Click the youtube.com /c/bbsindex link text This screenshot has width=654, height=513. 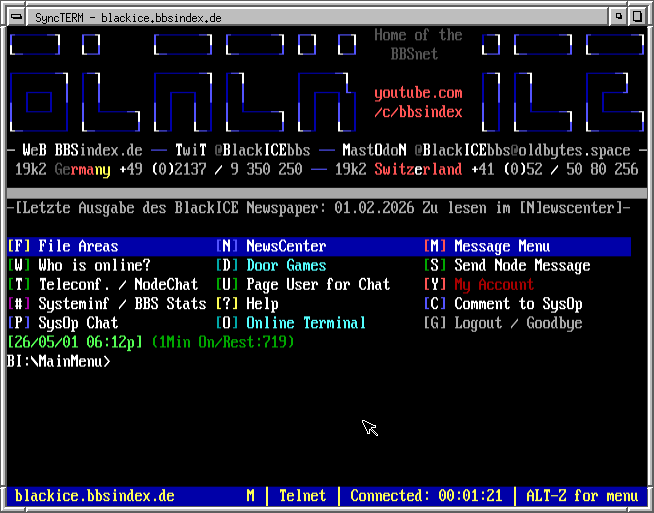[x=418, y=102]
